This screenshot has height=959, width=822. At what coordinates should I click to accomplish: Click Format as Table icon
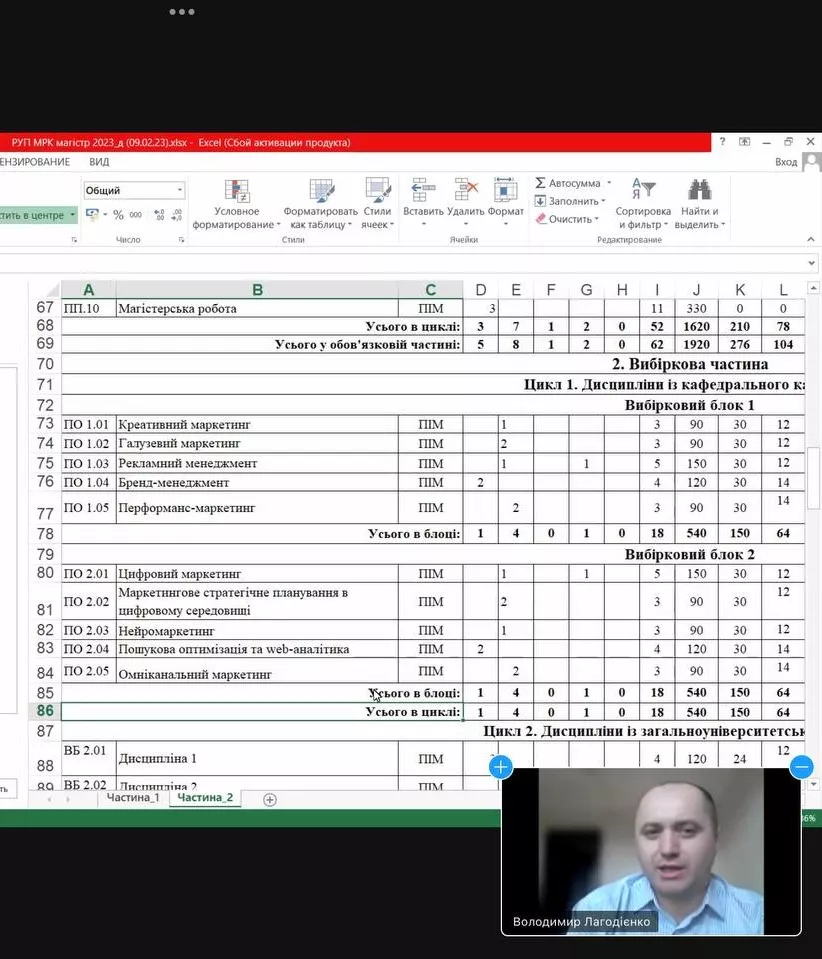click(x=320, y=191)
